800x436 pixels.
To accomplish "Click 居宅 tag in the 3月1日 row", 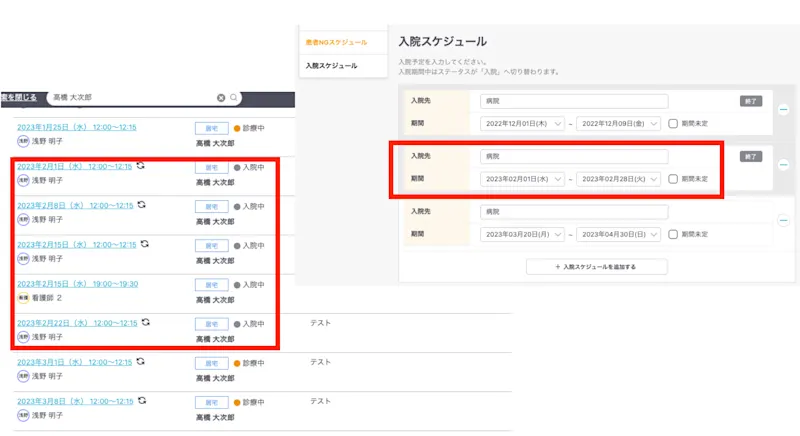I will (212, 364).
